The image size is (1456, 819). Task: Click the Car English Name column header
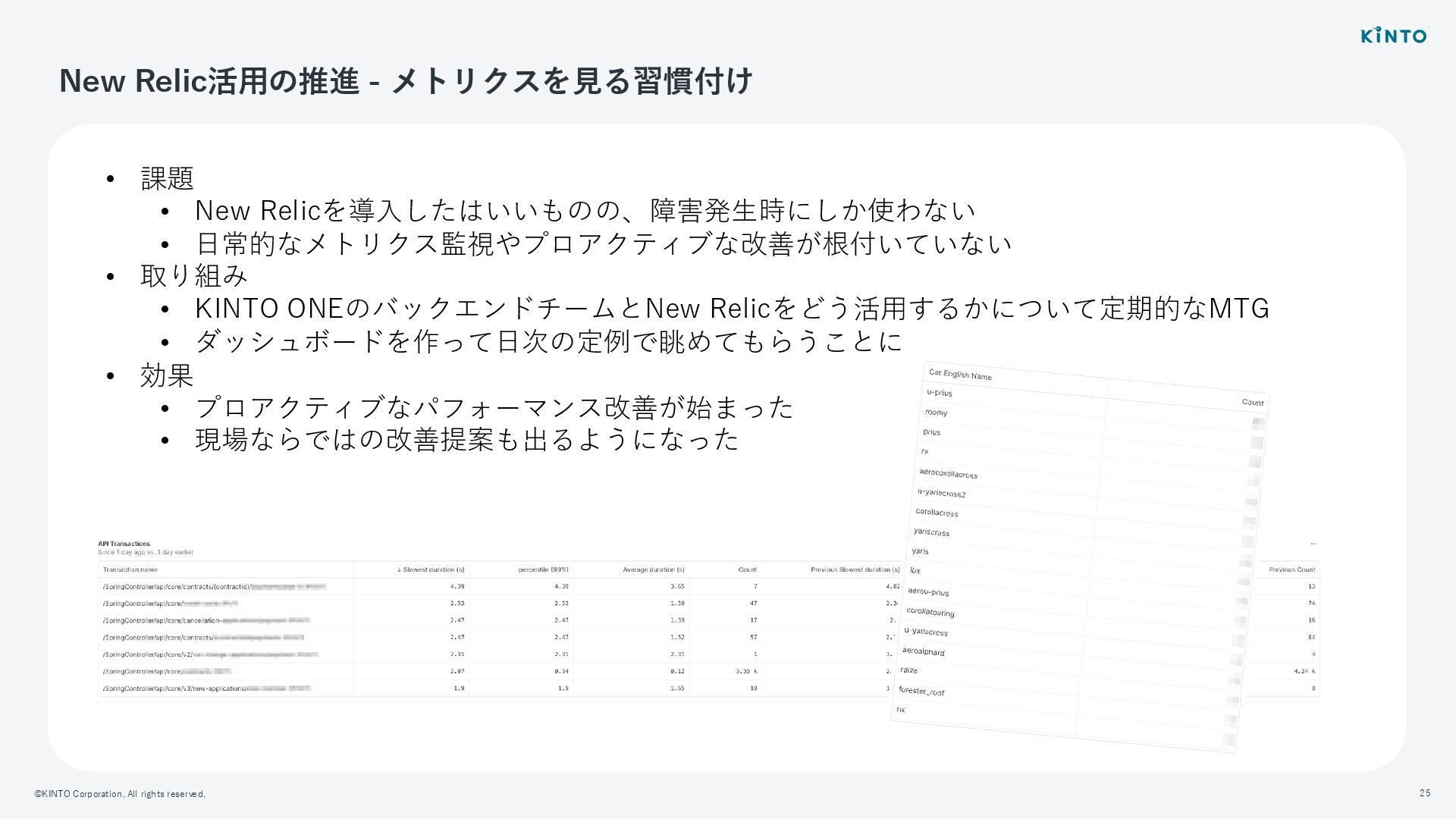click(960, 375)
